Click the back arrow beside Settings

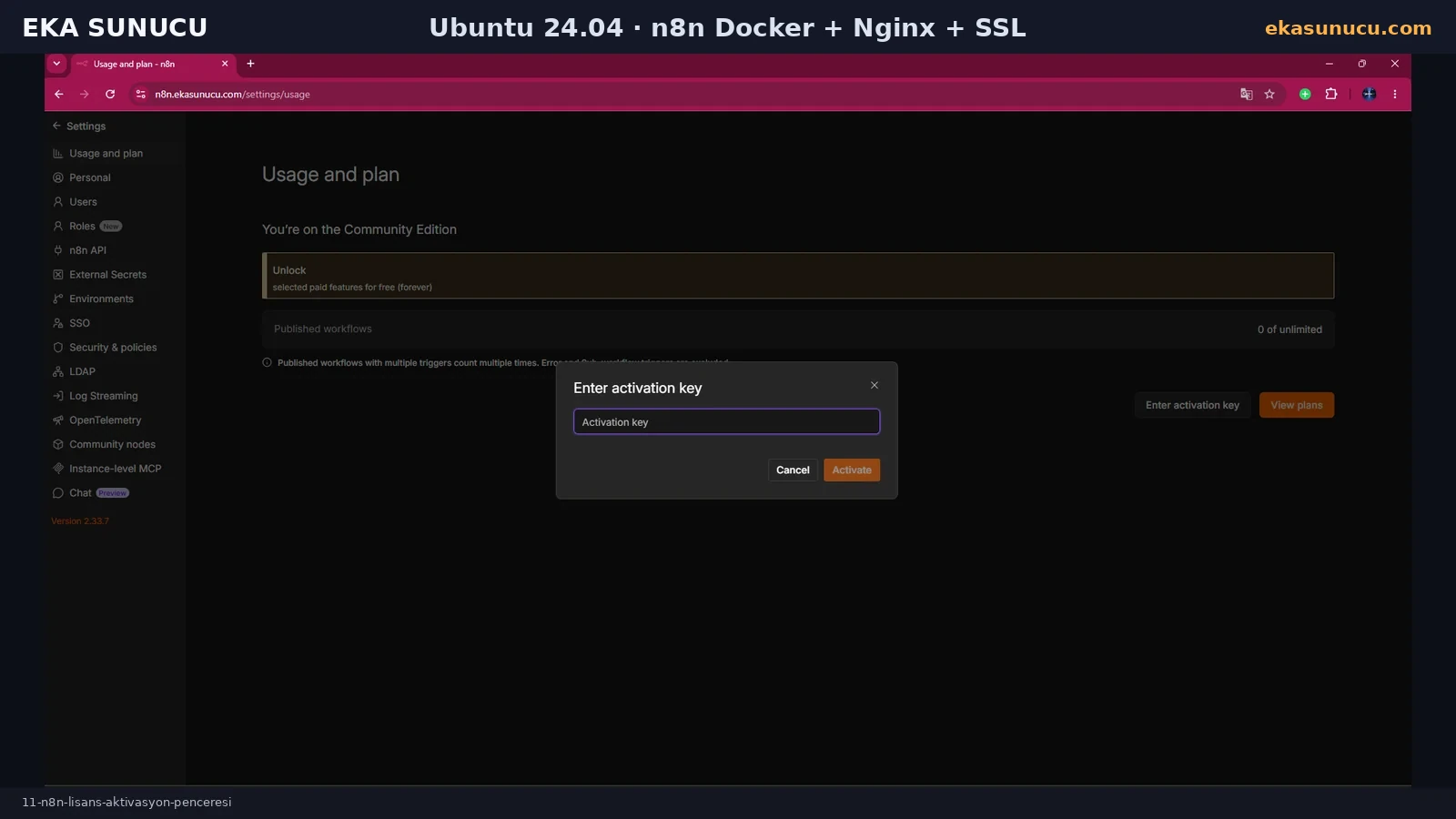(x=56, y=126)
